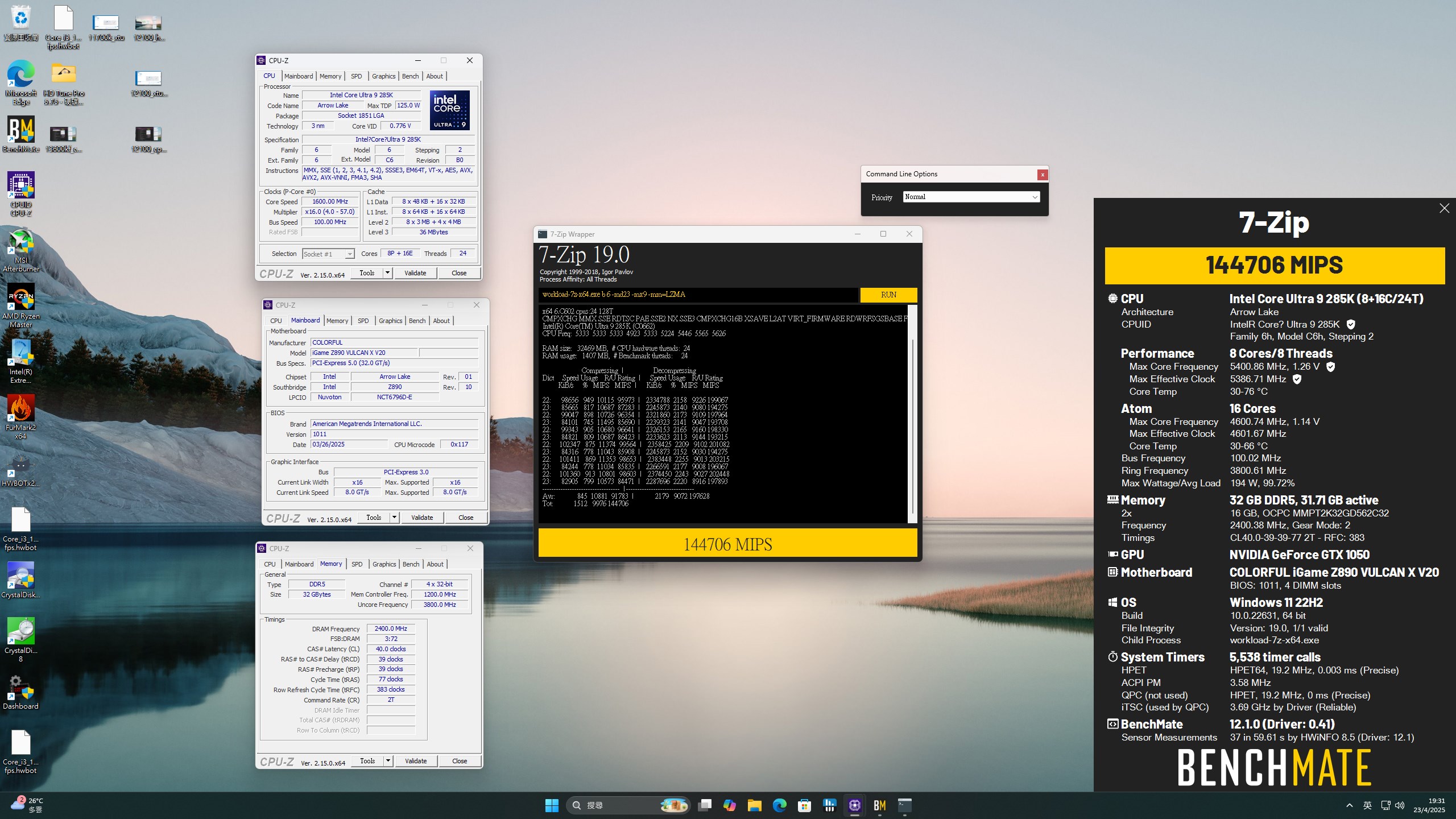The image size is (1456, 819).
Task: Open Windows Start menu
Action: point(552,805)
